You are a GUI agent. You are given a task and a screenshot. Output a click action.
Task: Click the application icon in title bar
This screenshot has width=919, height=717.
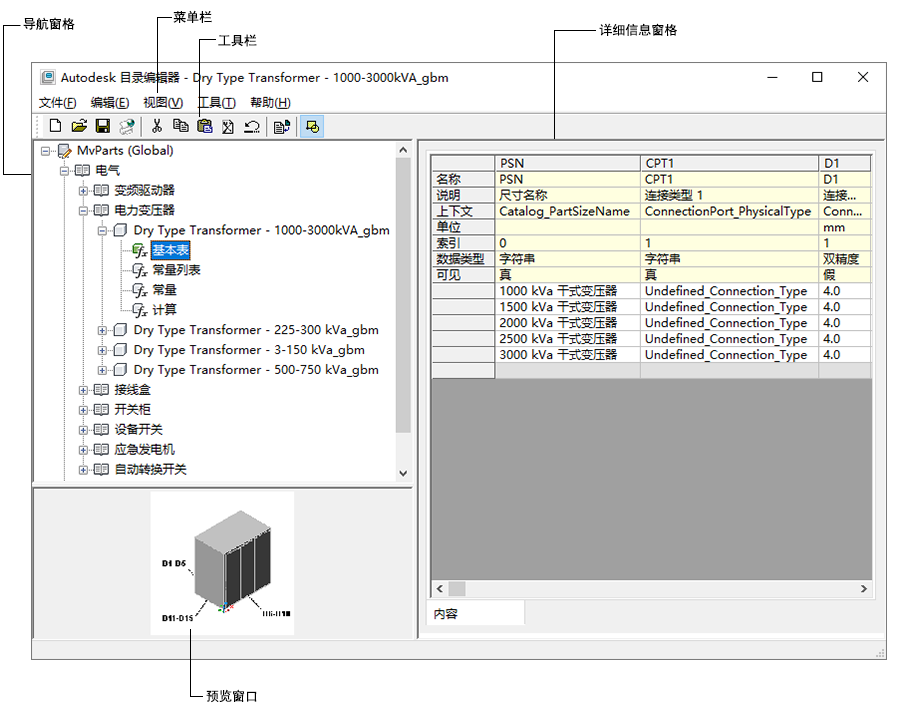(x=48, y=77)
